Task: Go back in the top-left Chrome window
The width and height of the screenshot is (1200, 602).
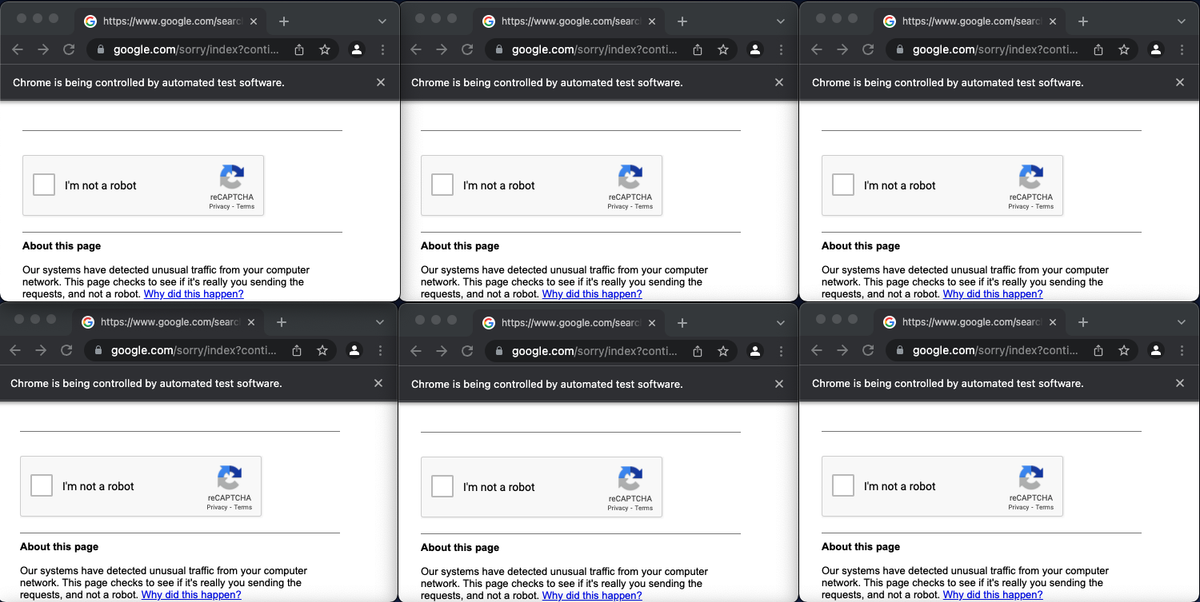Action: (x=17, y=49)
